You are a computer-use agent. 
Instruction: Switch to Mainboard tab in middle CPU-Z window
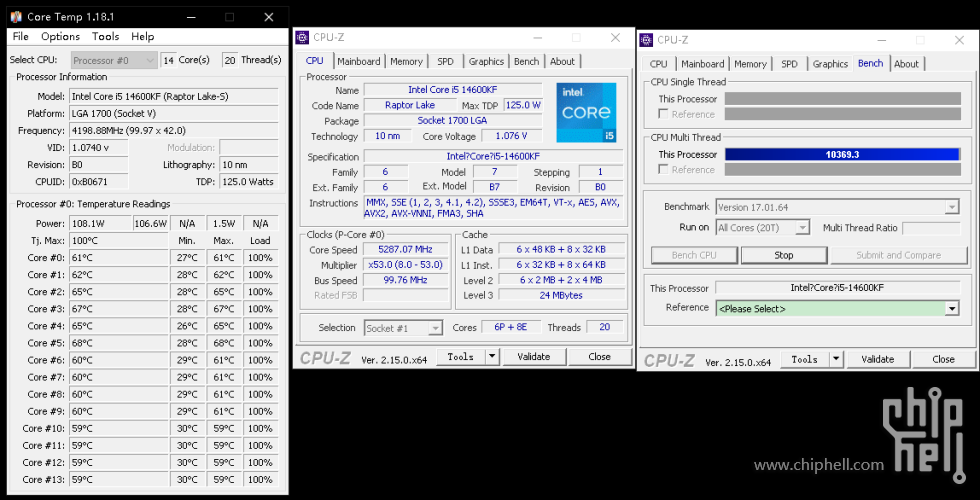point(359,61)
